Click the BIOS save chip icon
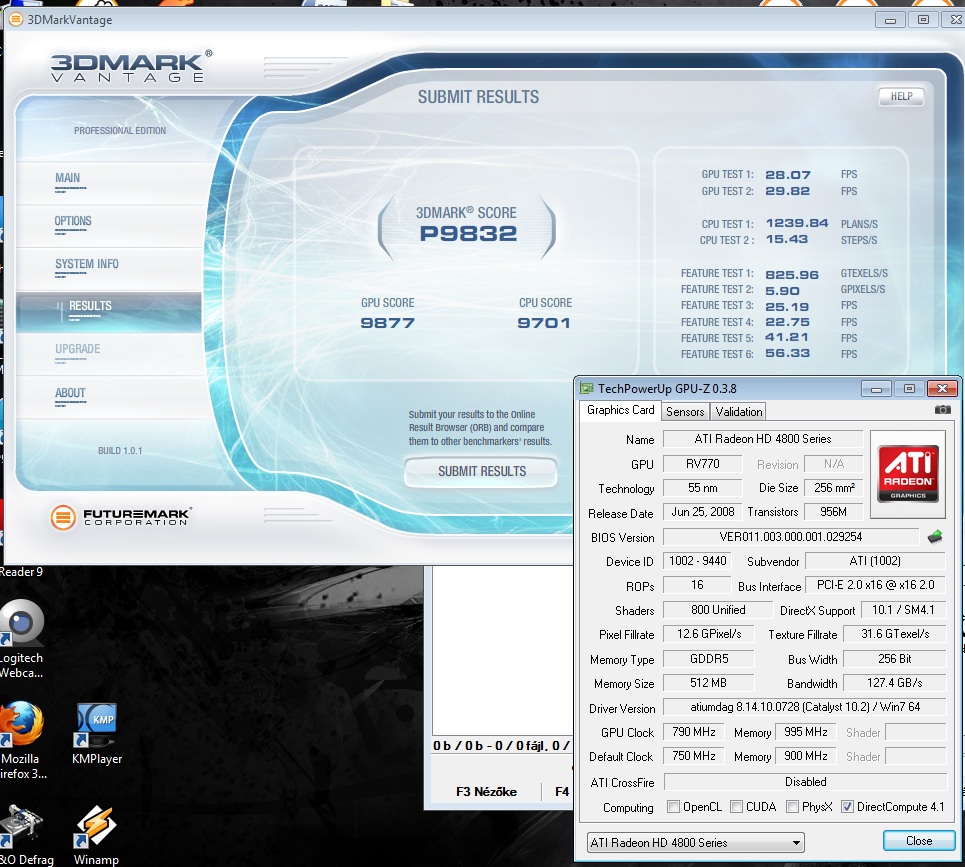 click(935, 537)
